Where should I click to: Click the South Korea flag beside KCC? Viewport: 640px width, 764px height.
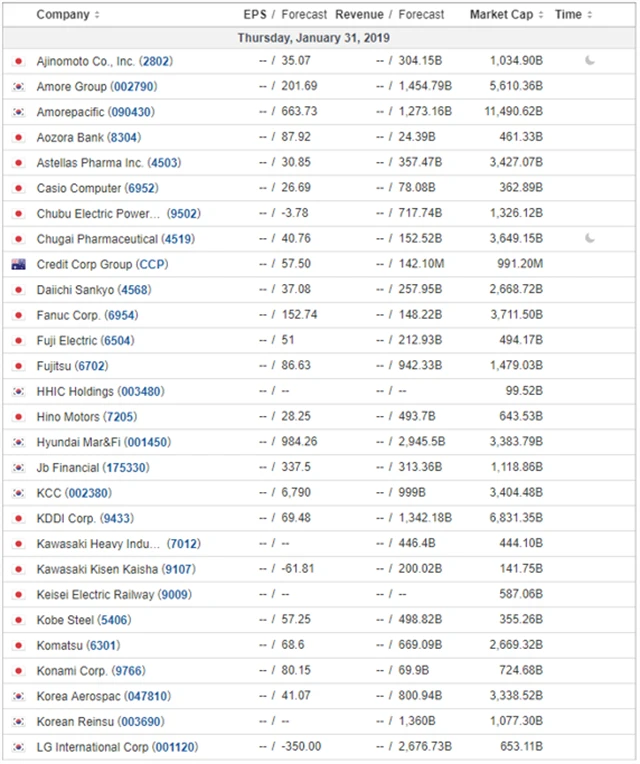coord(17,493)
